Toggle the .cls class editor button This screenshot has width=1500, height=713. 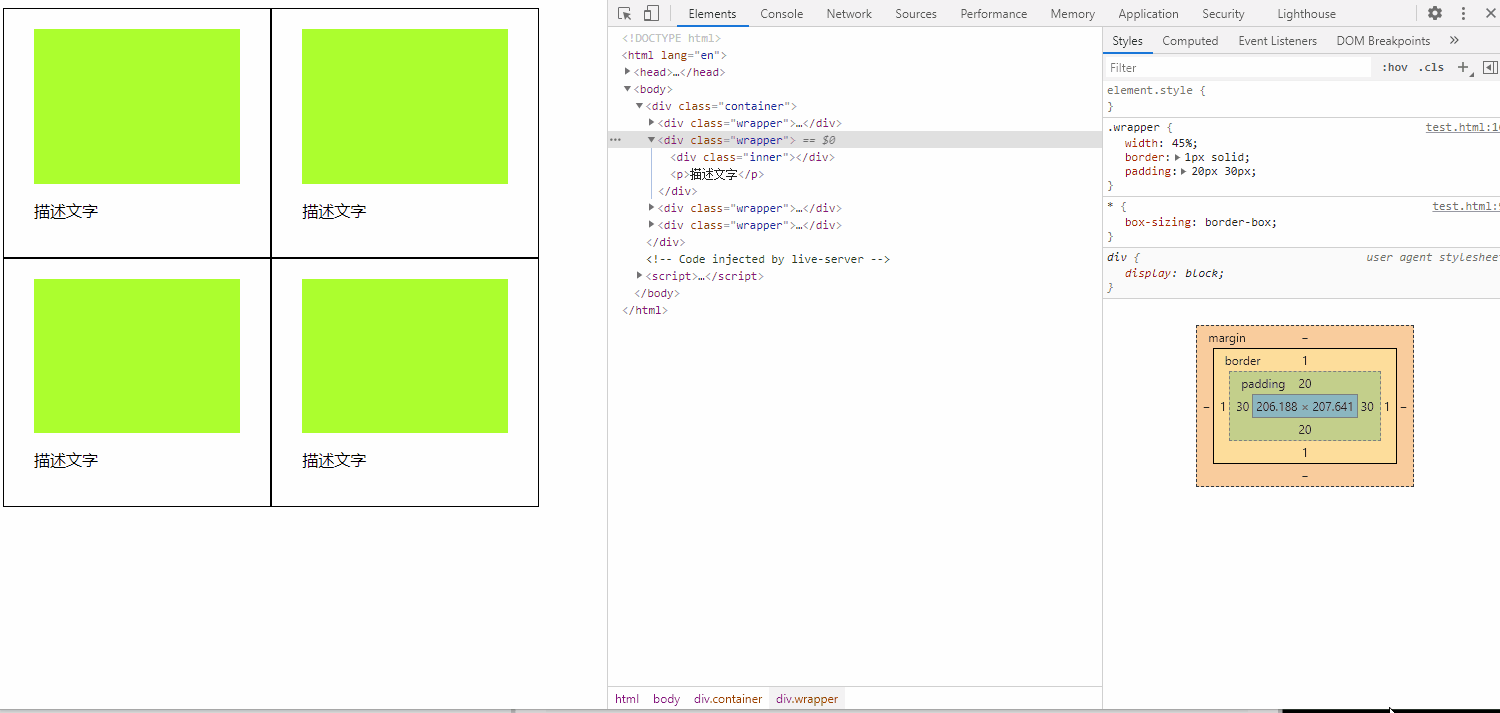click(1431, 67)
